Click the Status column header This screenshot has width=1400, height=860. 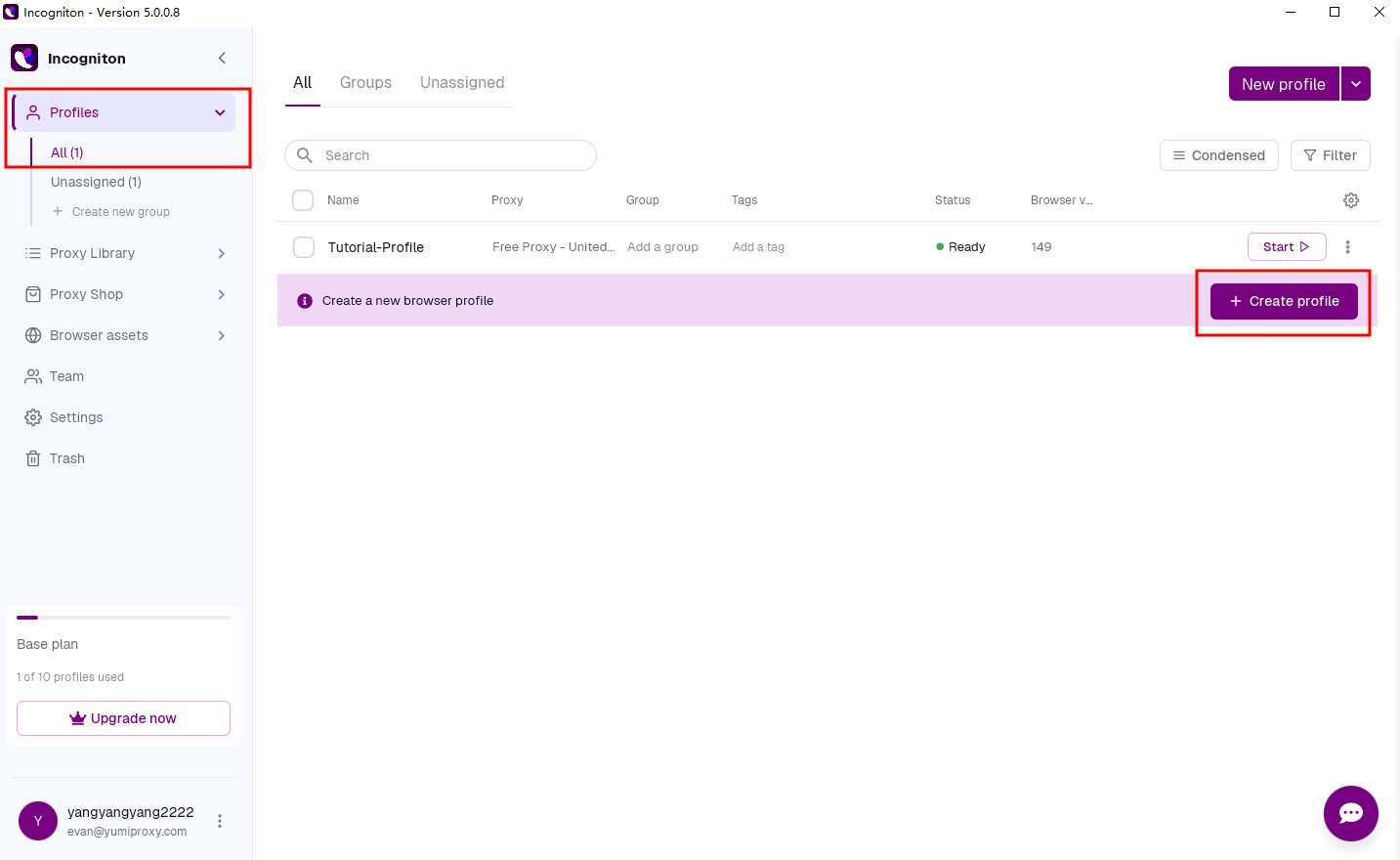[x=953, y=200]
